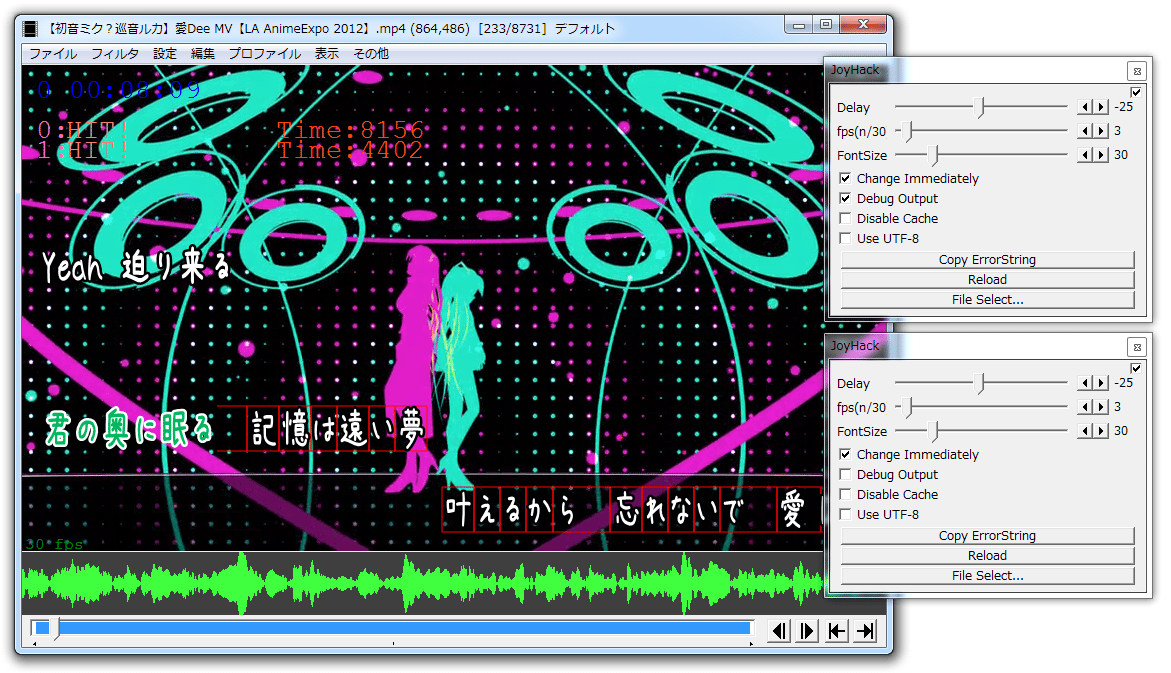Uncheck Change Immediately in lower JoyHack

(x=845, y=454)
